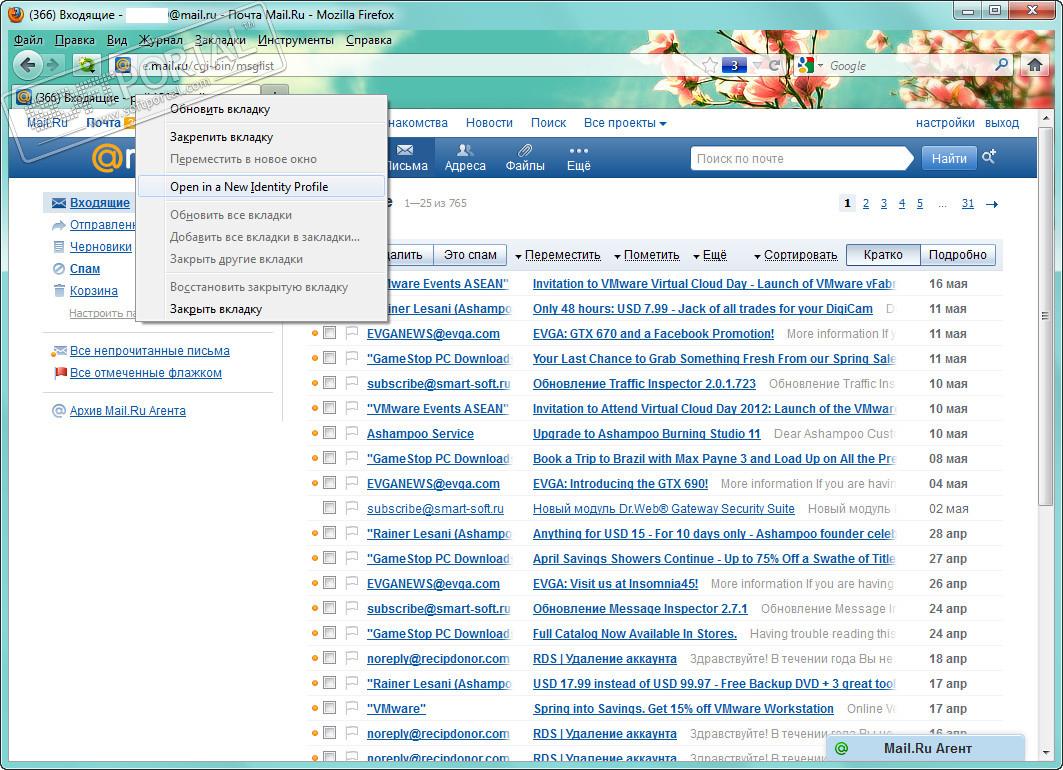This screenshot has width=1063, height=770.
Task: Tick checkbox for Traffic Inspector 2.0.1.723 message
Action: tap(329, 383)
